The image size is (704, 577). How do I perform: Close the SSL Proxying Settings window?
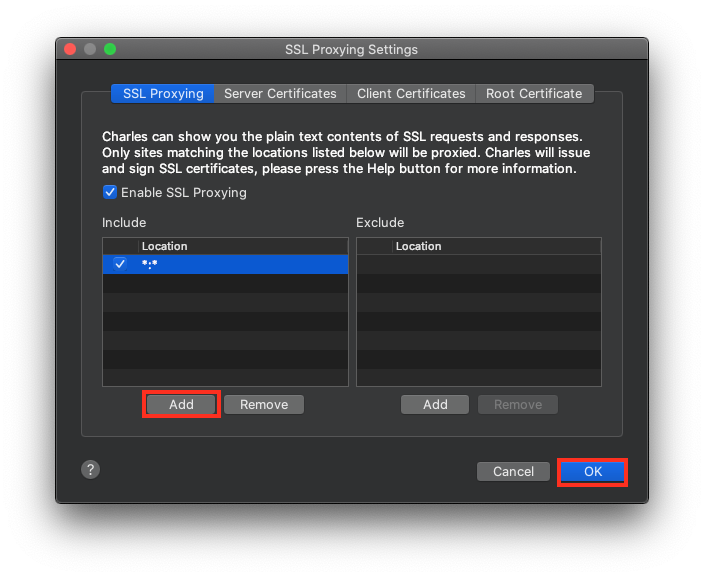tap(70, 49)
